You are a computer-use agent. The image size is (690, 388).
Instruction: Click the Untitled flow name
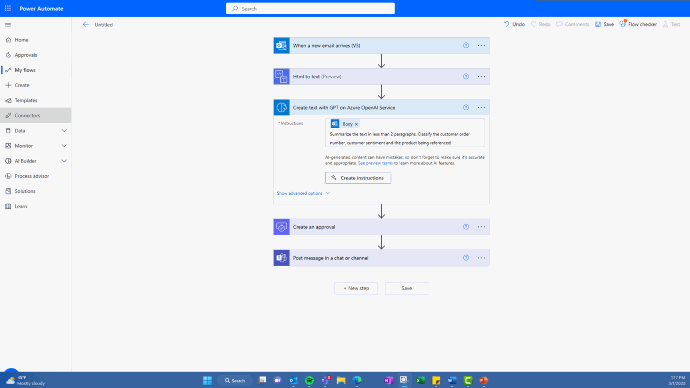coord(104,25)
